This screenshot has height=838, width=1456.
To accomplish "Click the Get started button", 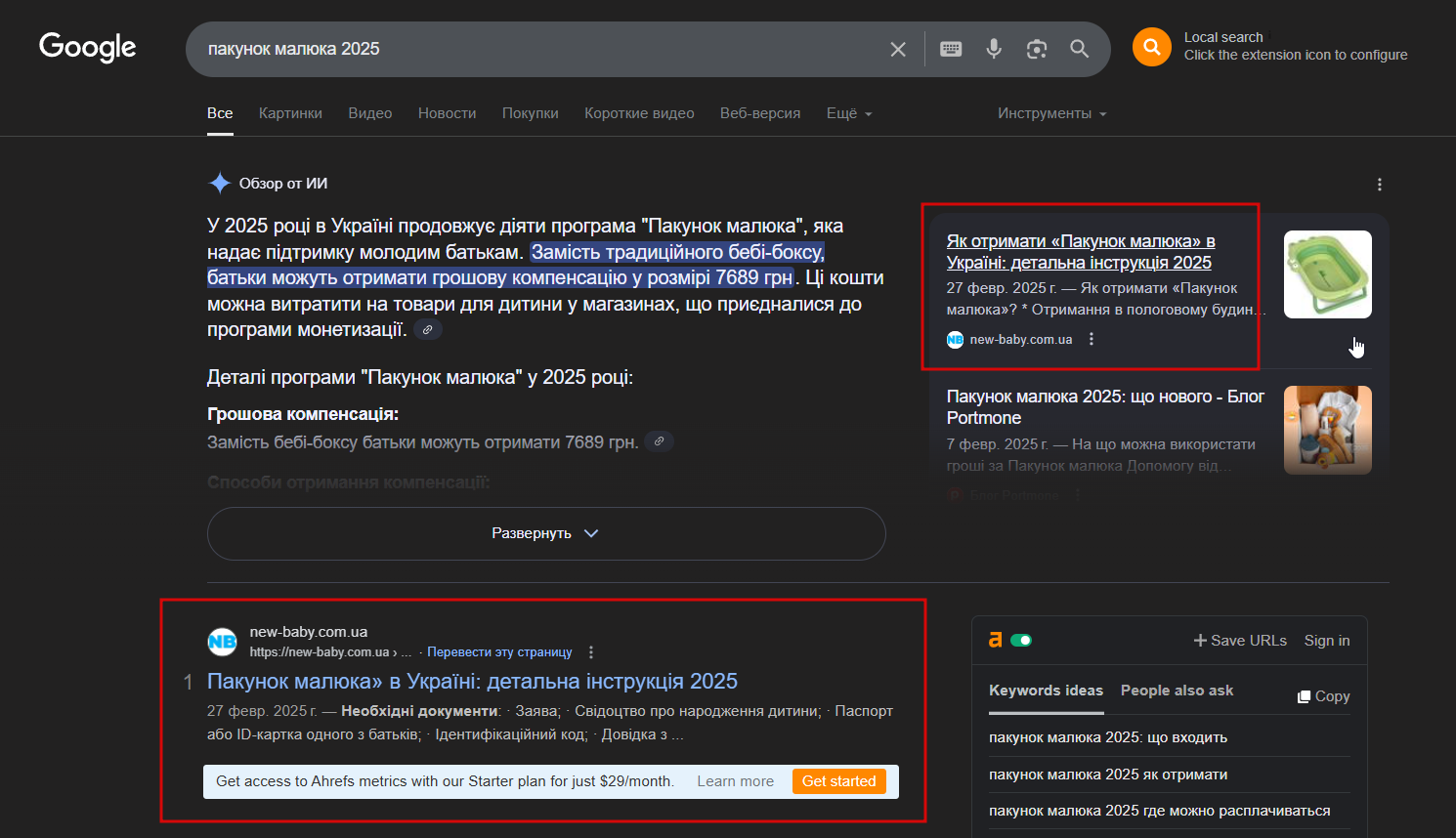I will tap(839, 781).
